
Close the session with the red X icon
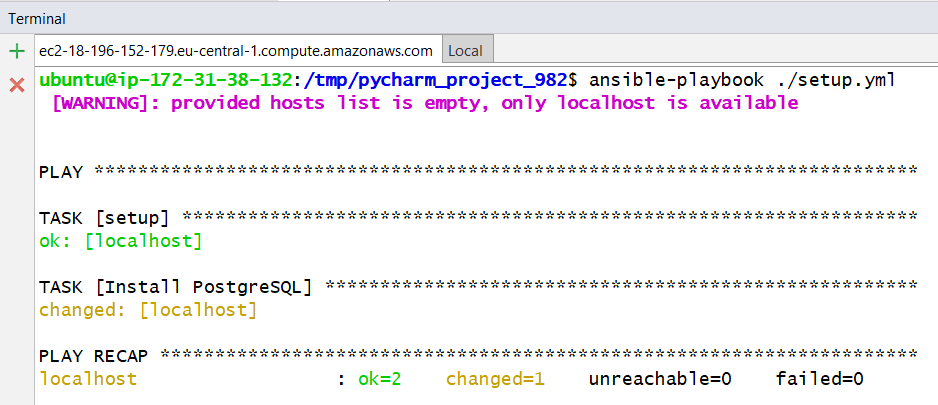17,86
